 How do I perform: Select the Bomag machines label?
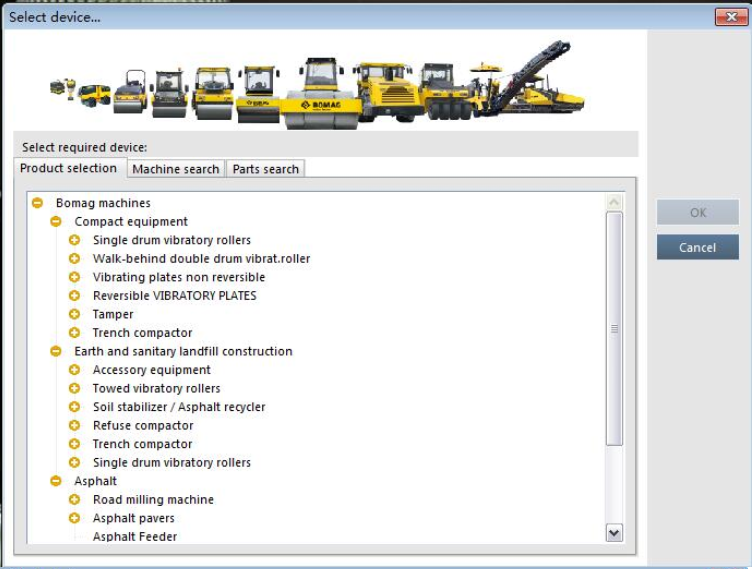click(103, 203)
